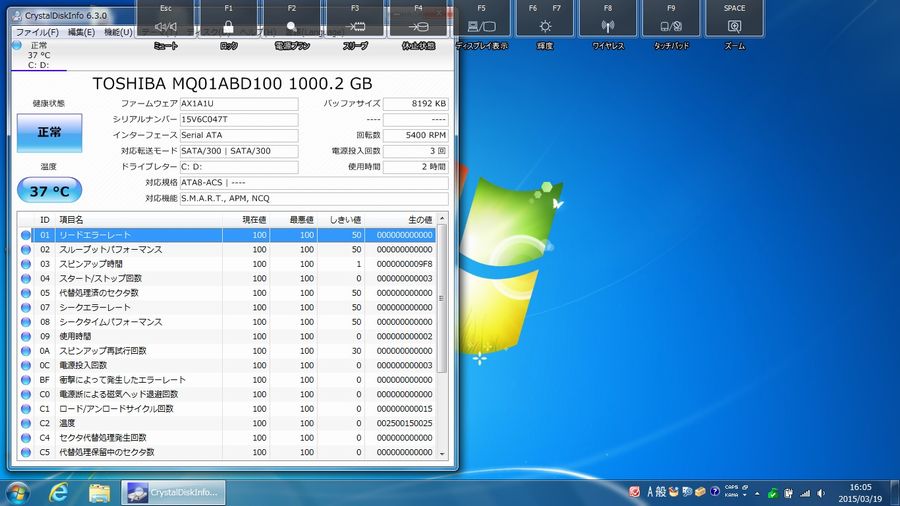The width and height of the screenshot is (900, 506).
Task: Sort by 項目名 column header
Action: 138,220
